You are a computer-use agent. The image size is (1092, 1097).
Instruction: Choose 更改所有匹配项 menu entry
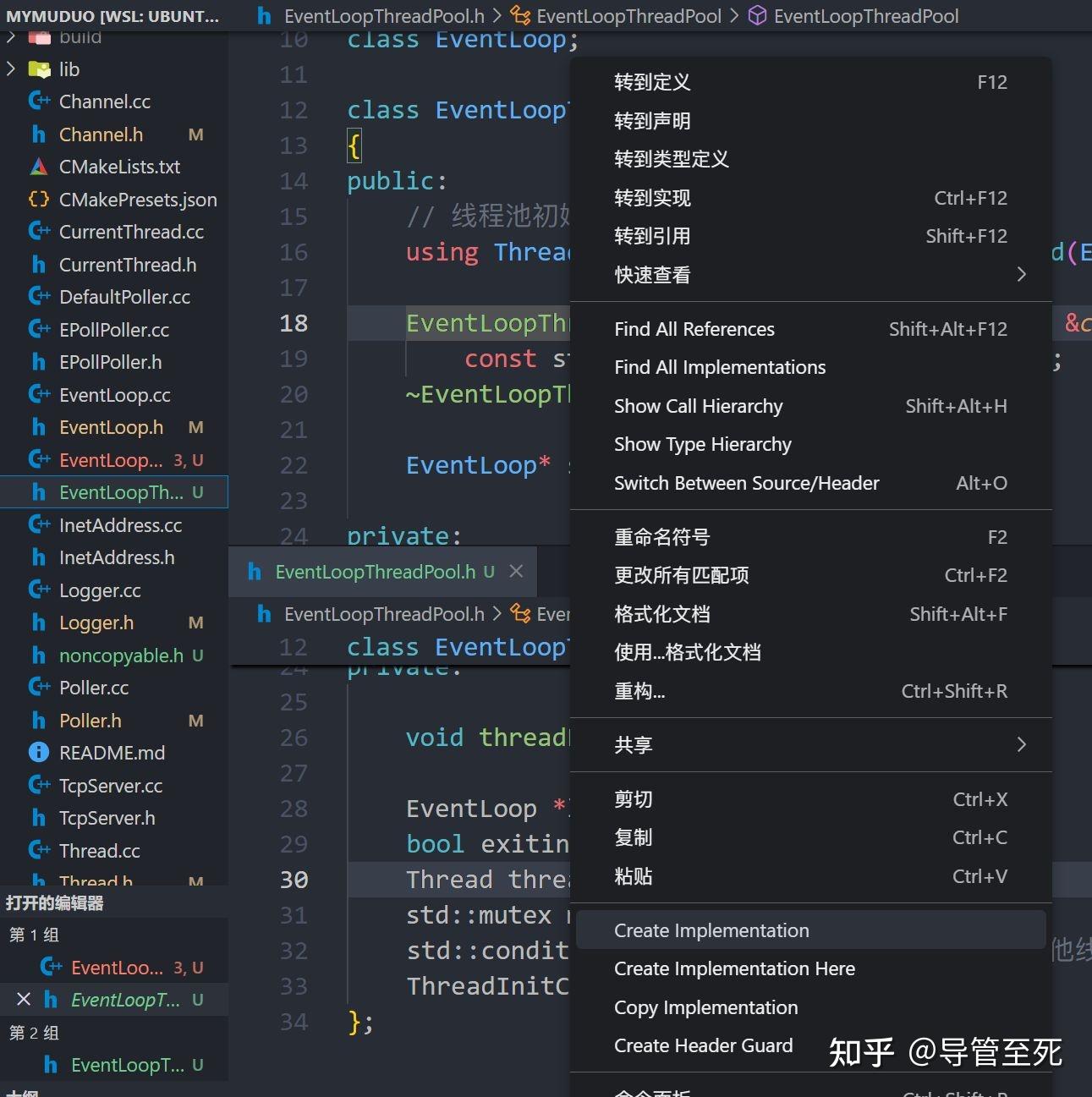click(810, 575)
